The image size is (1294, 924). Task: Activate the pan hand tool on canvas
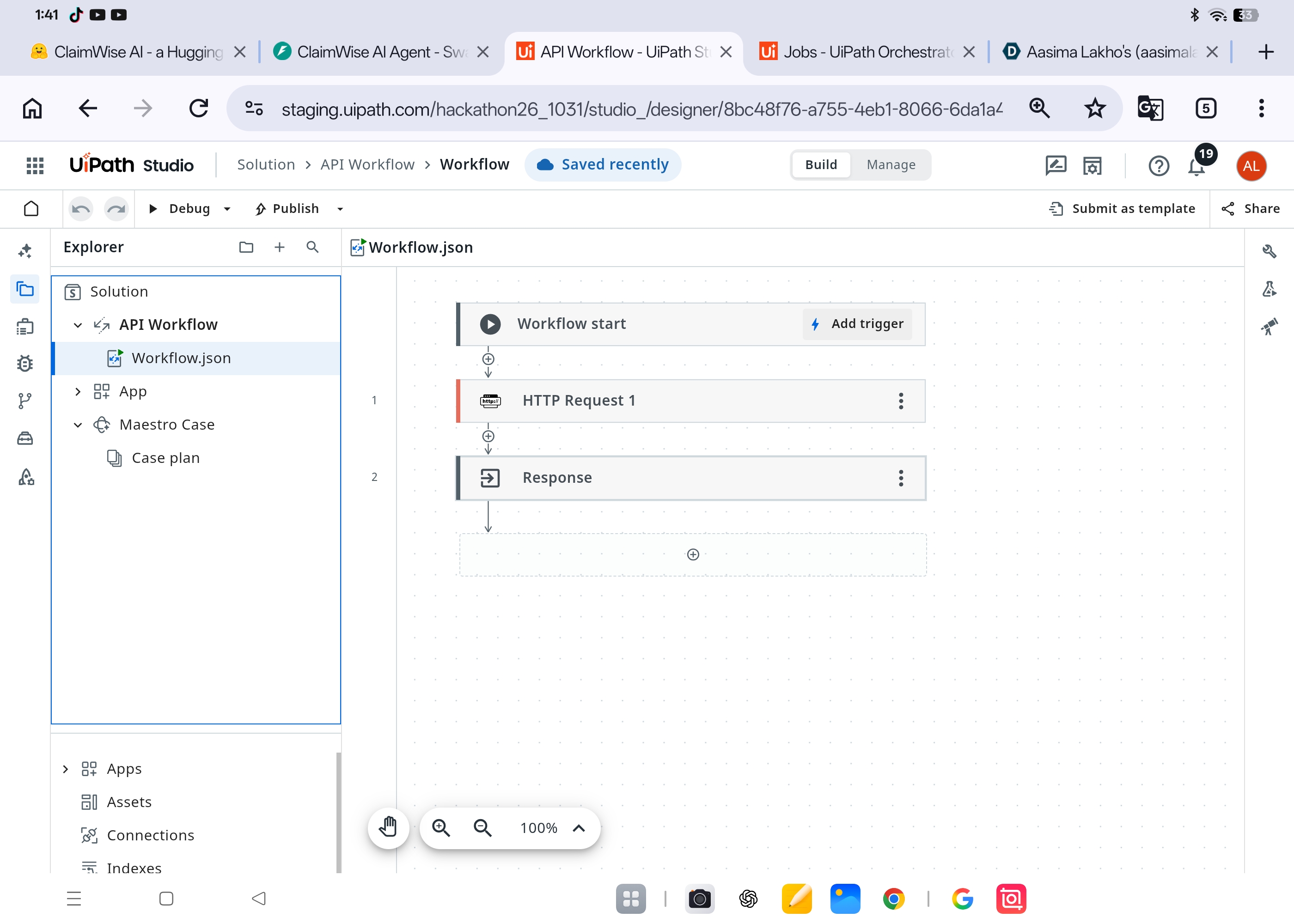389,827
